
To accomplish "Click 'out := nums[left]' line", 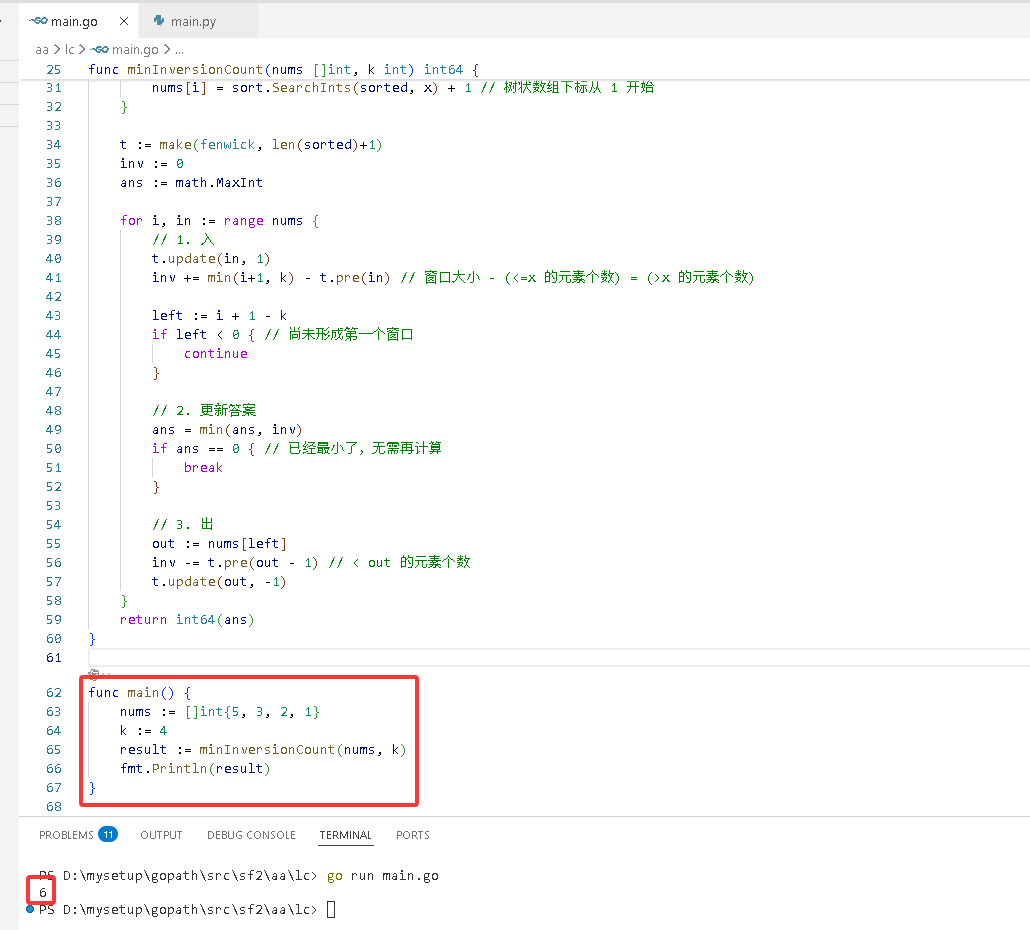I will [x=219, y=544].
